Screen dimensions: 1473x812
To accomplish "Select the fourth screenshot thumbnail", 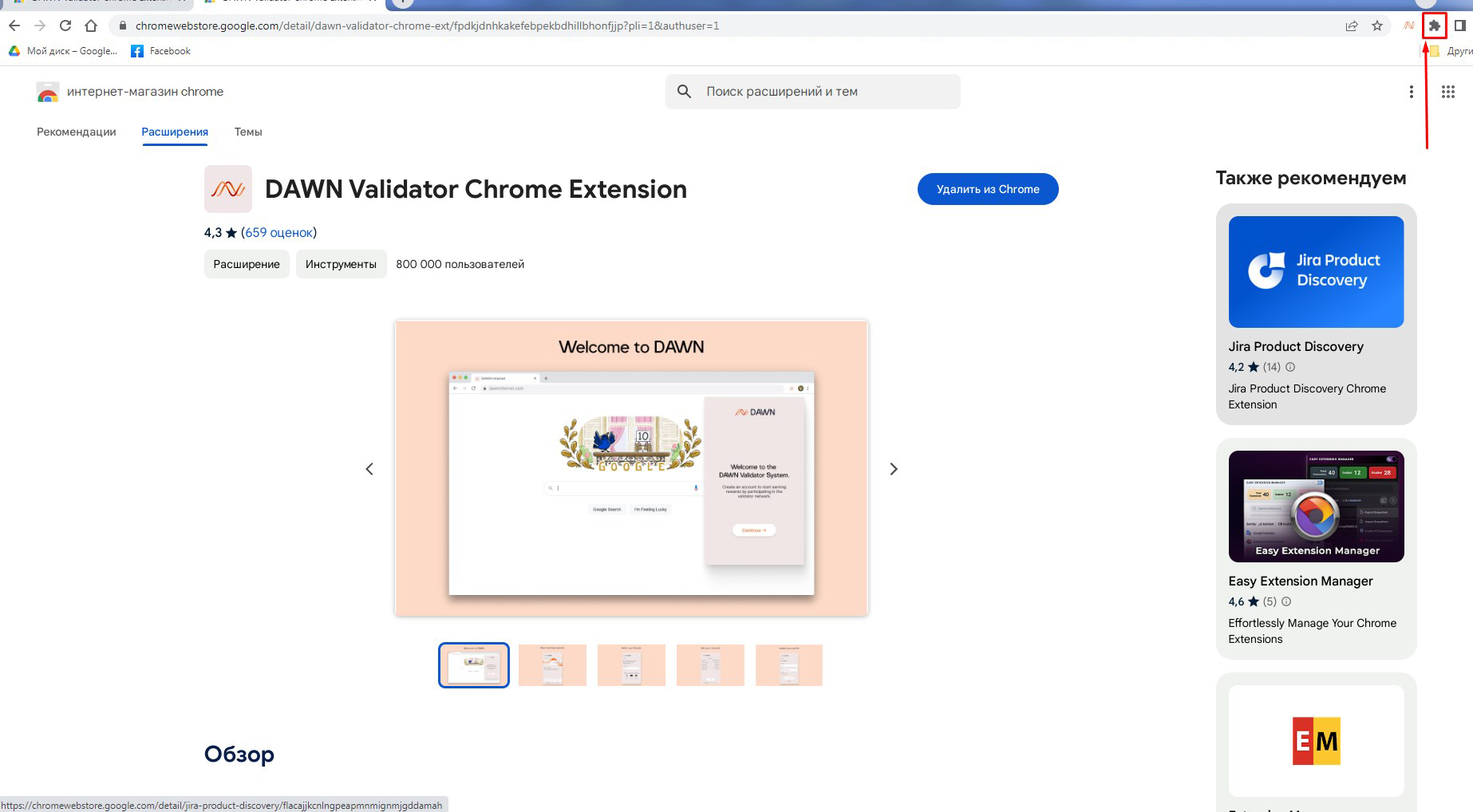I will 710,665.
